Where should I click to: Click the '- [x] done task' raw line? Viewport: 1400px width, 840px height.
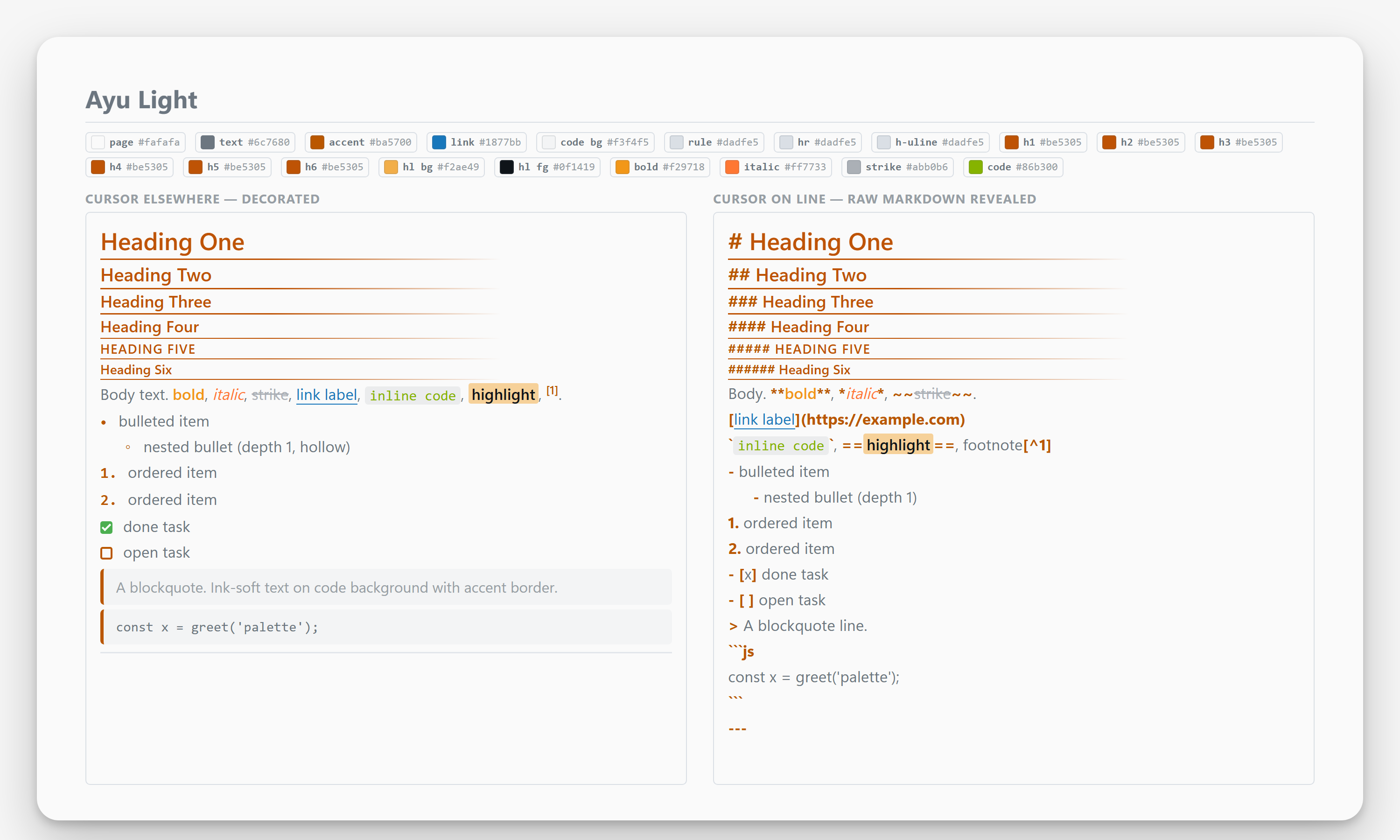point(777,574)
